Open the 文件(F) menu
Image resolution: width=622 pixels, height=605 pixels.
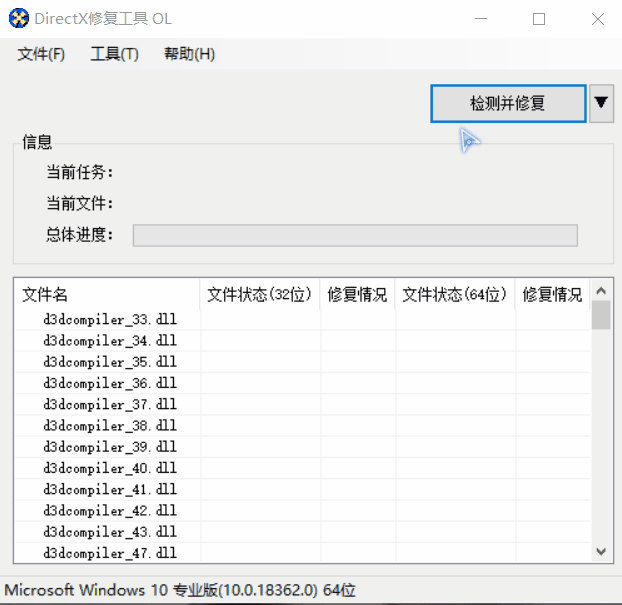tap(41, 54)
